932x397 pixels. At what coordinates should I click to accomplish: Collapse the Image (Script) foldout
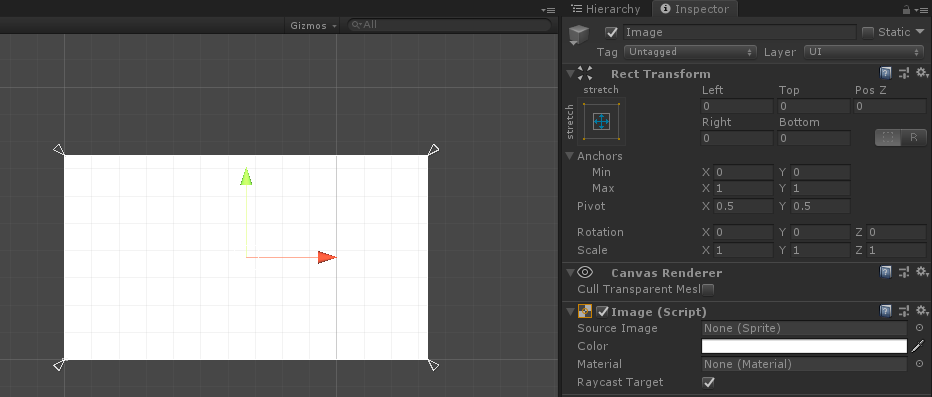pos(570,311)
